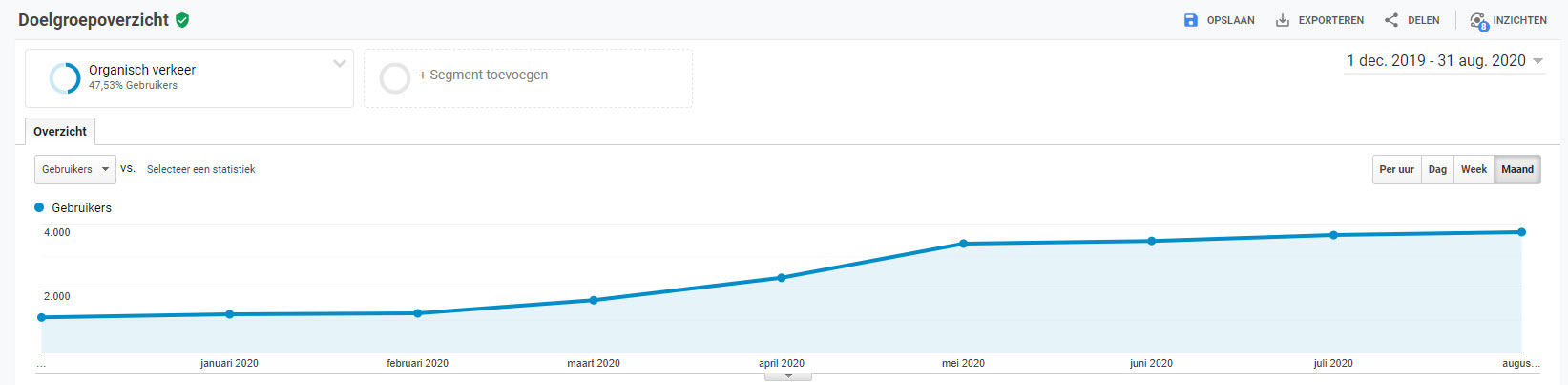The image size is (1568, 385).
Task: Click the april 2020 axis label
Action: coord(782,363)
